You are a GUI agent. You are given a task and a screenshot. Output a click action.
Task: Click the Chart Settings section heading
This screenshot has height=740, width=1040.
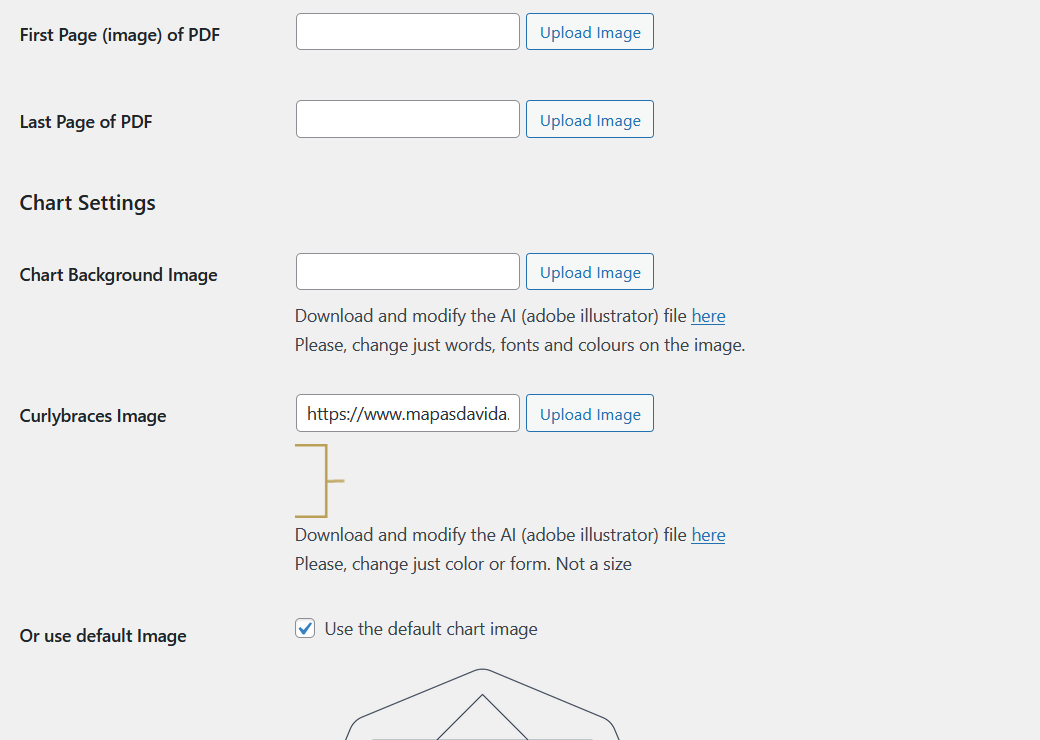click(87, 202)
